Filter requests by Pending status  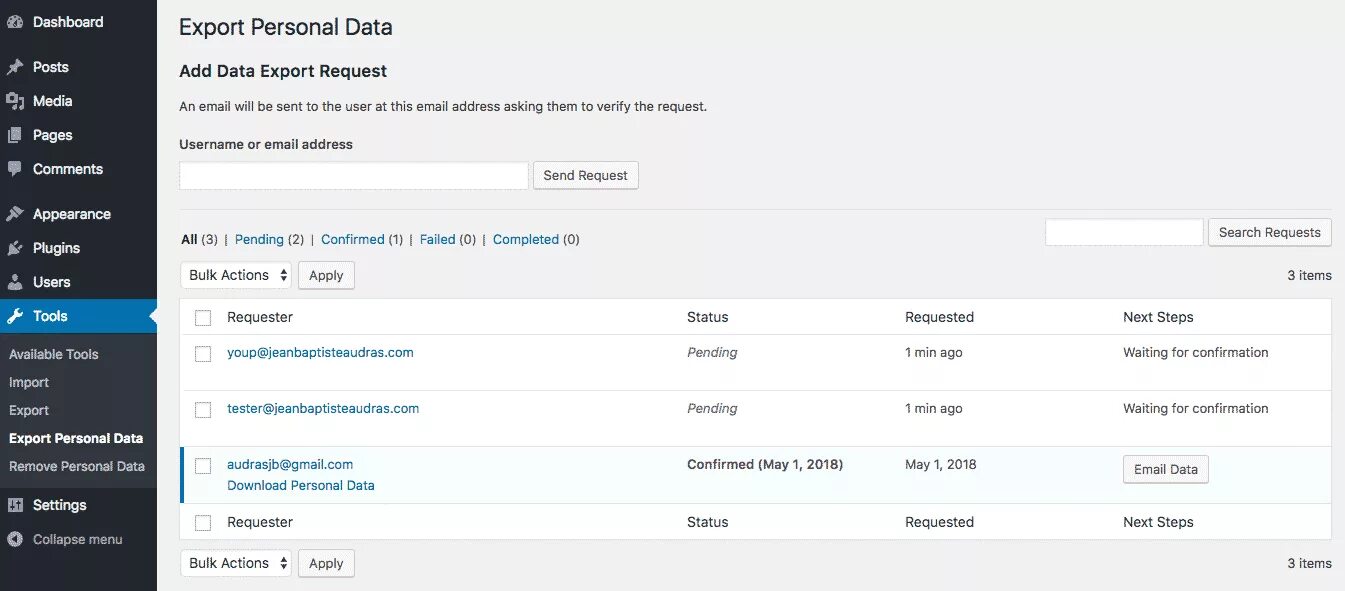(259, 239)
